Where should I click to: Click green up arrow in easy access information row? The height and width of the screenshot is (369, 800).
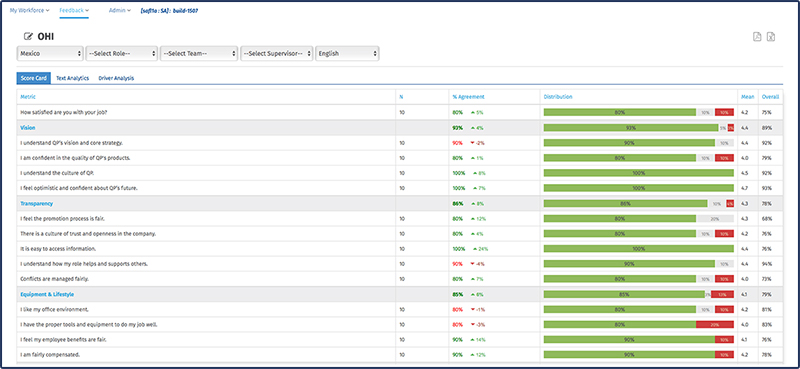coord(475,249)
